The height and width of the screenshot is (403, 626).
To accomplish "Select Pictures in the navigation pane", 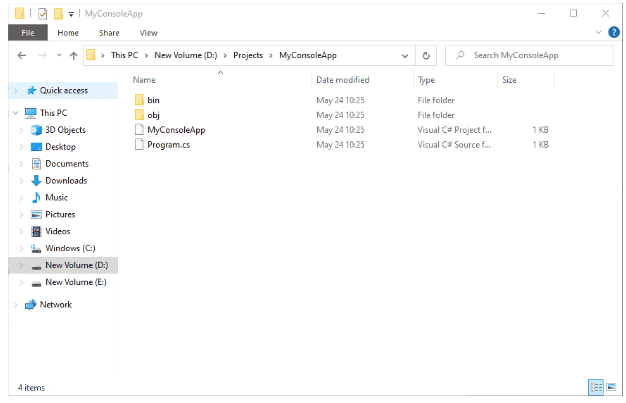I will point(60,214).
